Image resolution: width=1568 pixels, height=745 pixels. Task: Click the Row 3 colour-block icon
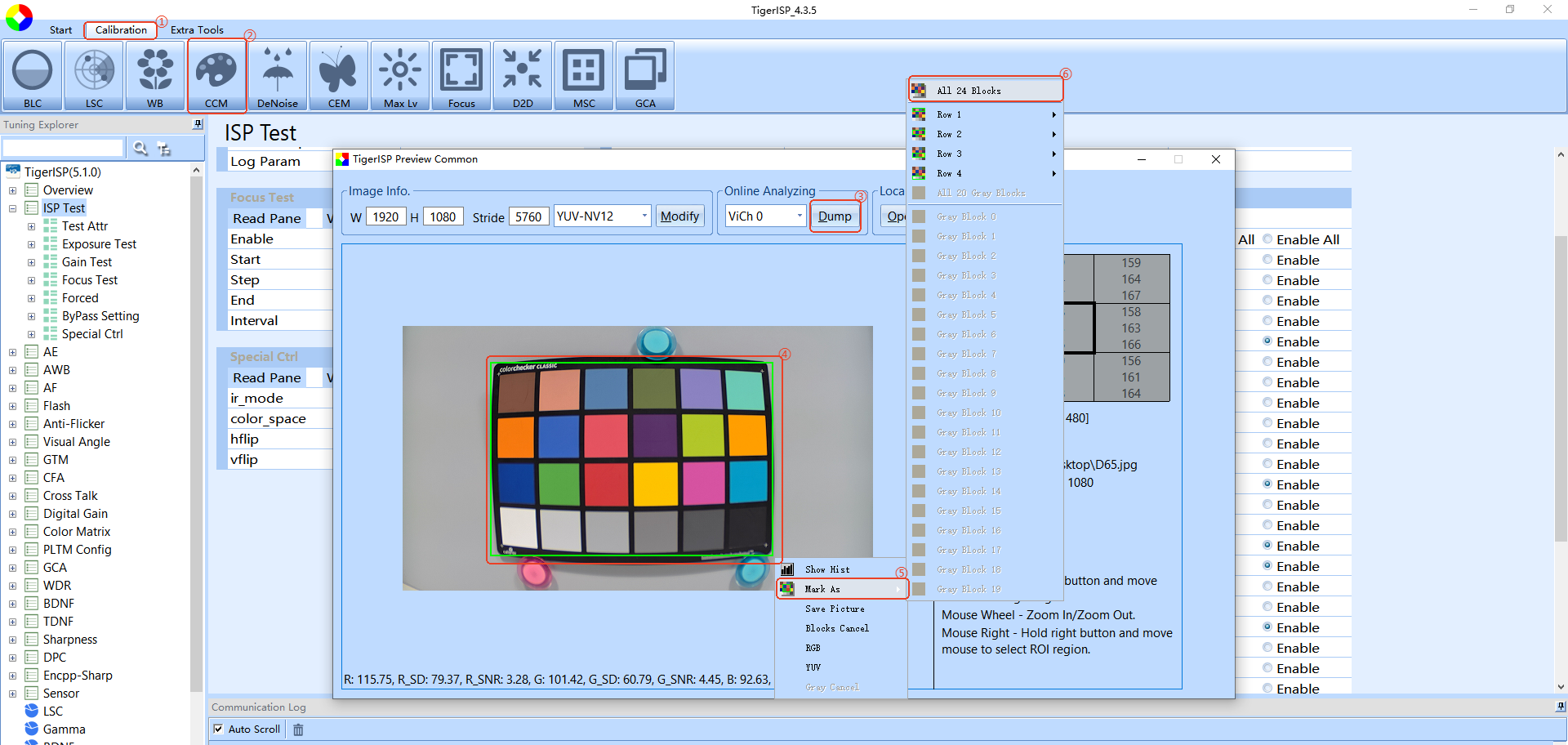point(919,154)
